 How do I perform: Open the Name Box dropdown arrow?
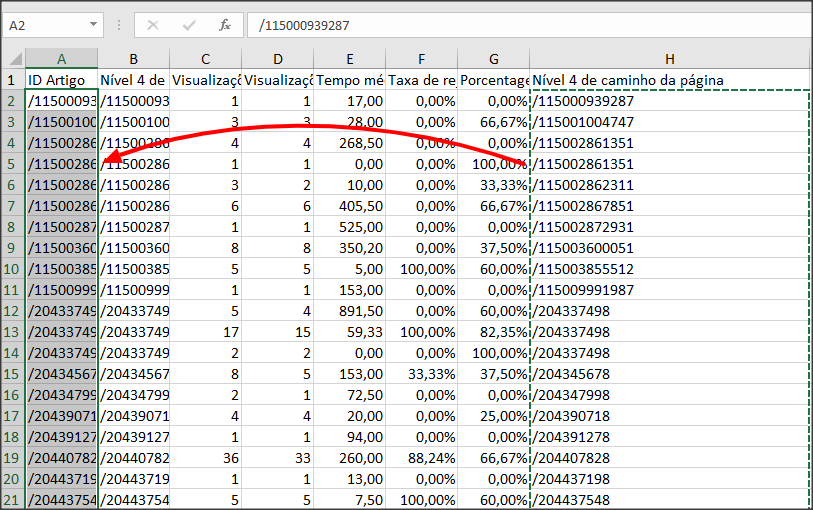(93, 24)
